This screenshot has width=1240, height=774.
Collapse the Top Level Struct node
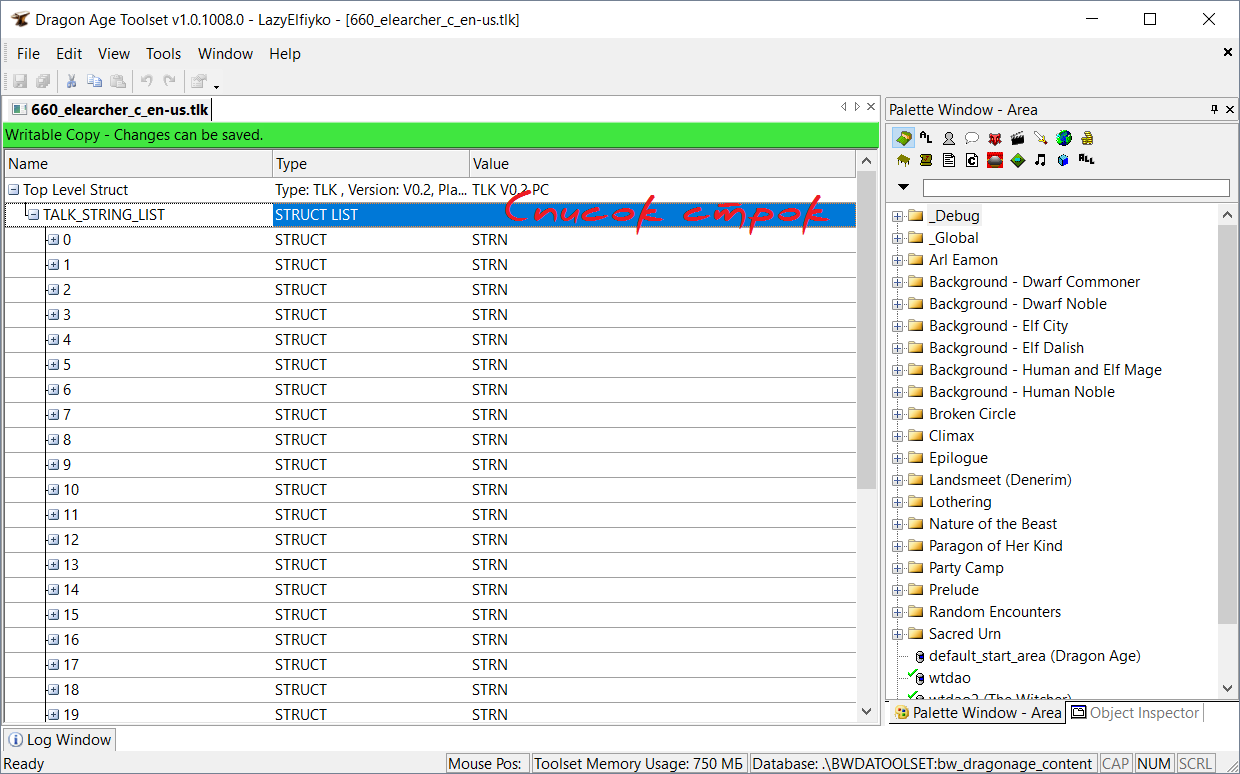point(14,190)
